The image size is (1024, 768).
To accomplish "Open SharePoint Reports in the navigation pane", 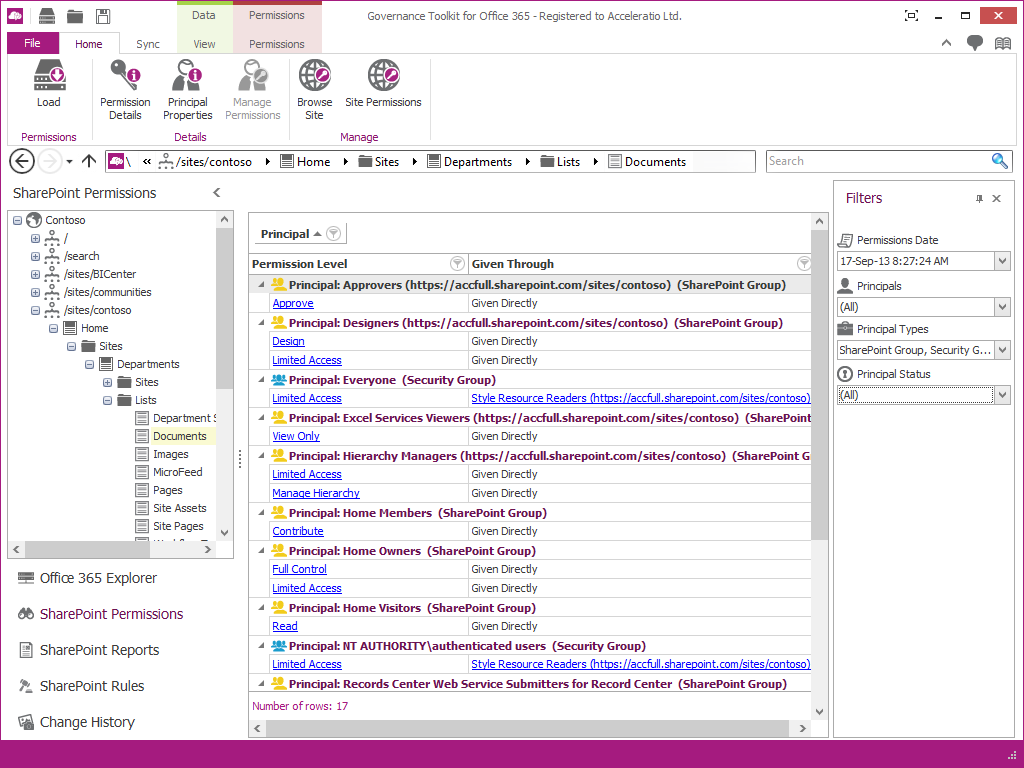I will click(99, 650).
